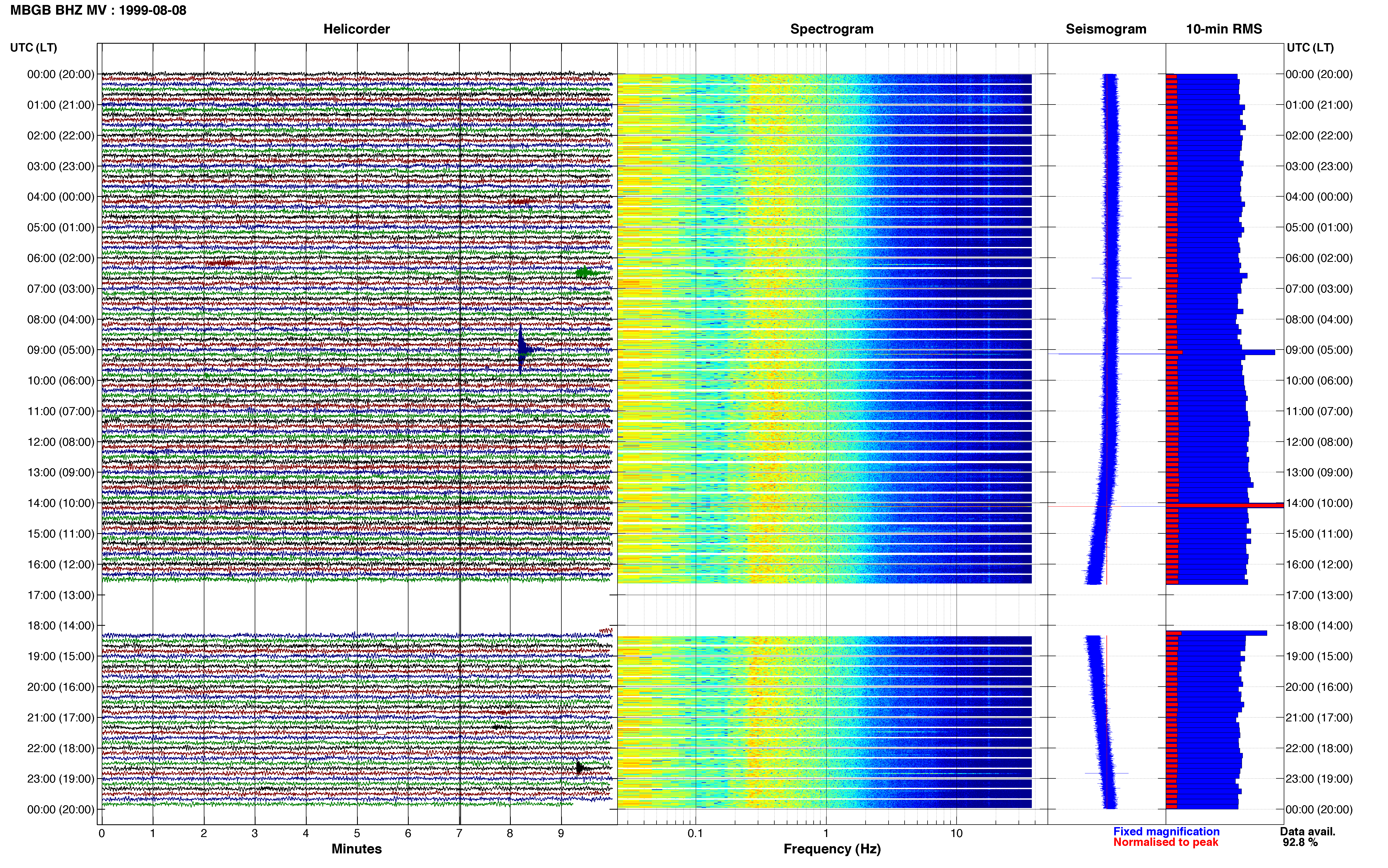Click the plot title 'MBGB BHZ MV : 1999-08-08'
This screenshot has height=868, width=1388.
click(x=98, y=10)
